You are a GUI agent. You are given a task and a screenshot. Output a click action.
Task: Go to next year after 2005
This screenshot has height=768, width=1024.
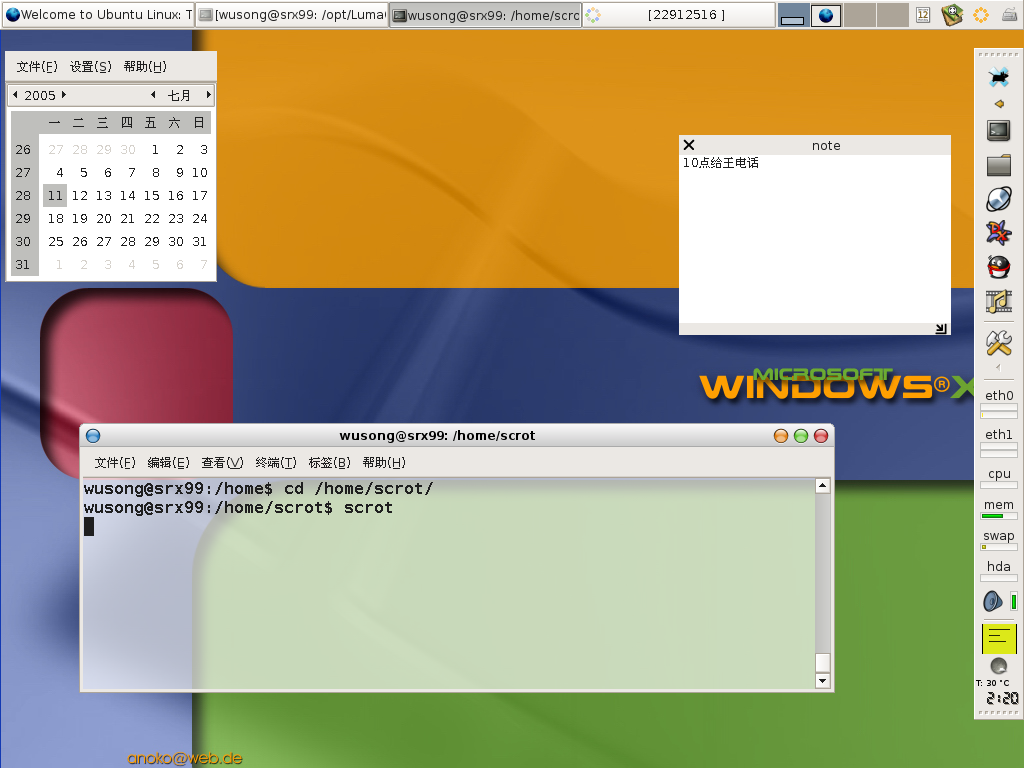[64, 95]
